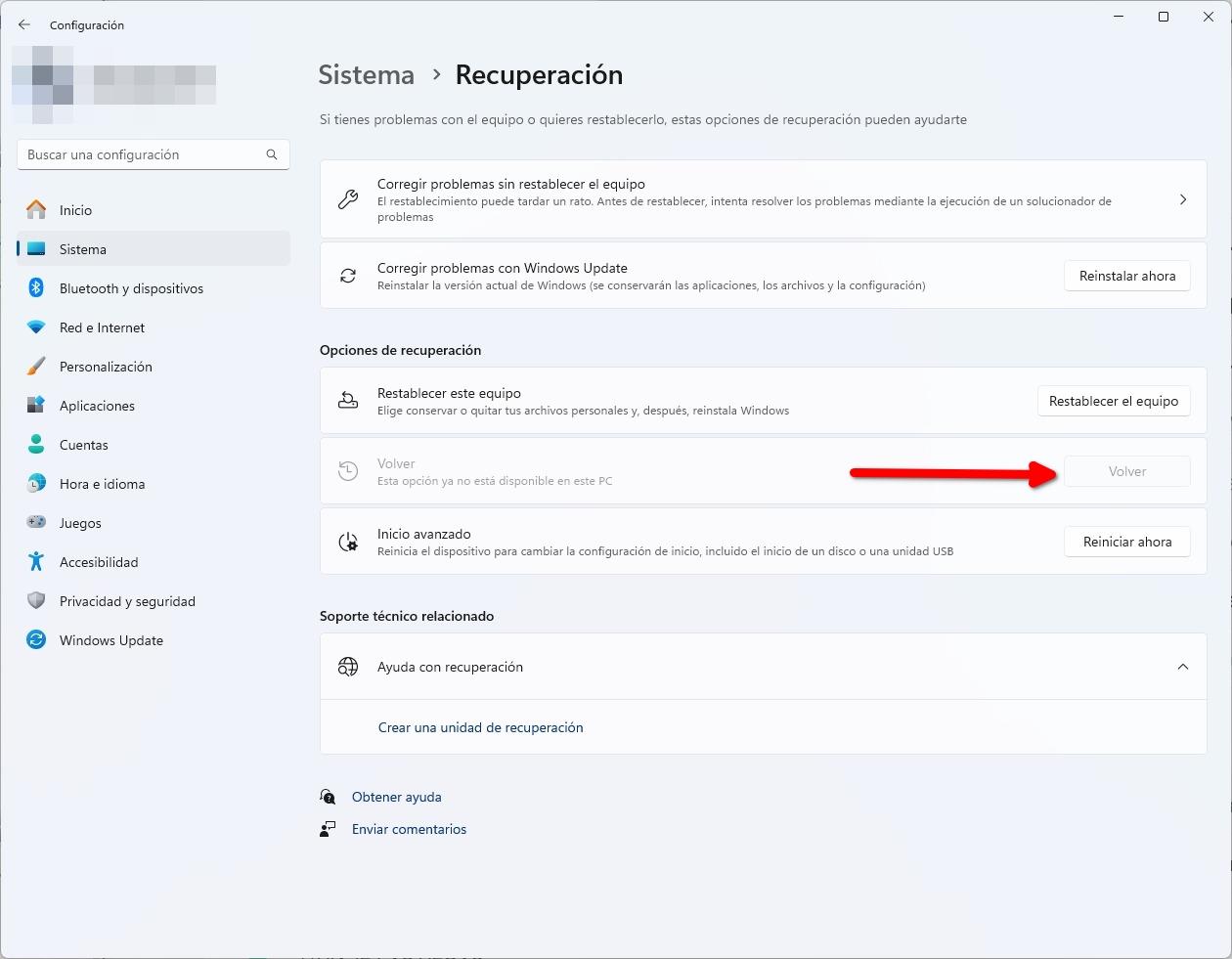Open Privacidad y seguridad section
This screenshot has width=1232, height=959.
pyautogui.click(x=127, y=601)
